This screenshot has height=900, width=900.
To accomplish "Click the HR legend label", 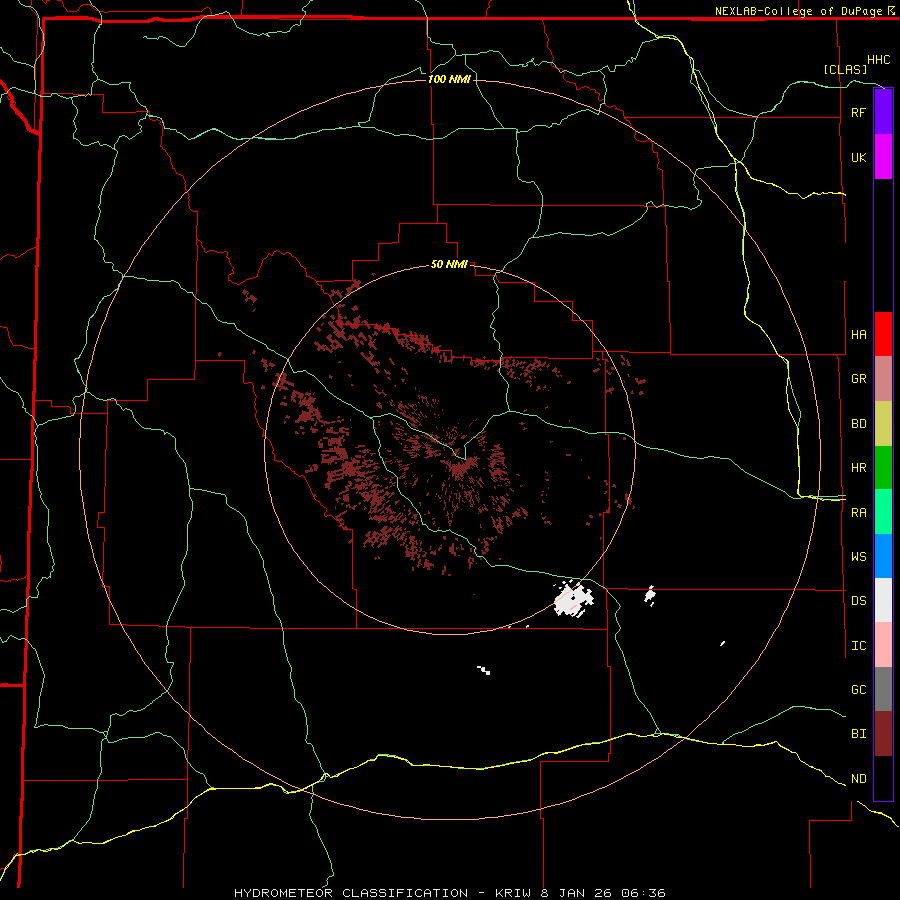I will tap(858, 468).
